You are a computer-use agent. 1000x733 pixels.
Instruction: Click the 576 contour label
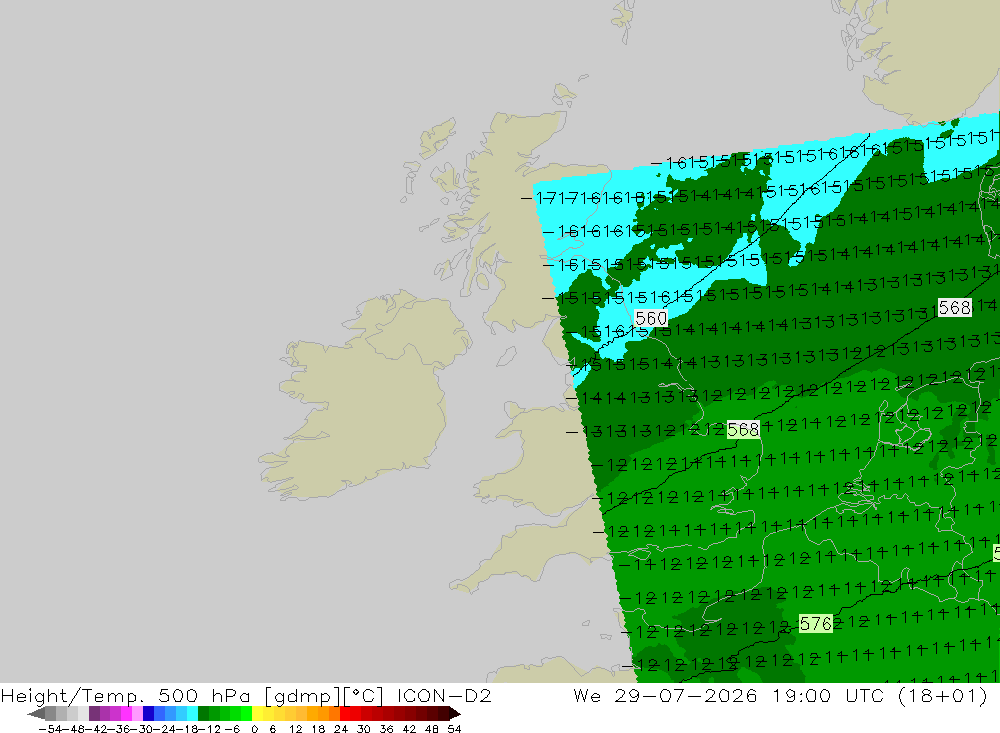816,623
